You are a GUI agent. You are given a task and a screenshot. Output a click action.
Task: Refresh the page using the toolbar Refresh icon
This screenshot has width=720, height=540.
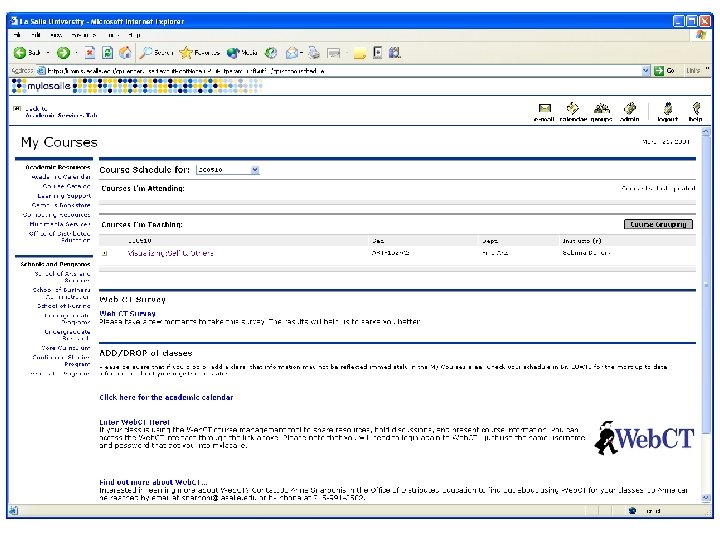[x=107, y=53]
